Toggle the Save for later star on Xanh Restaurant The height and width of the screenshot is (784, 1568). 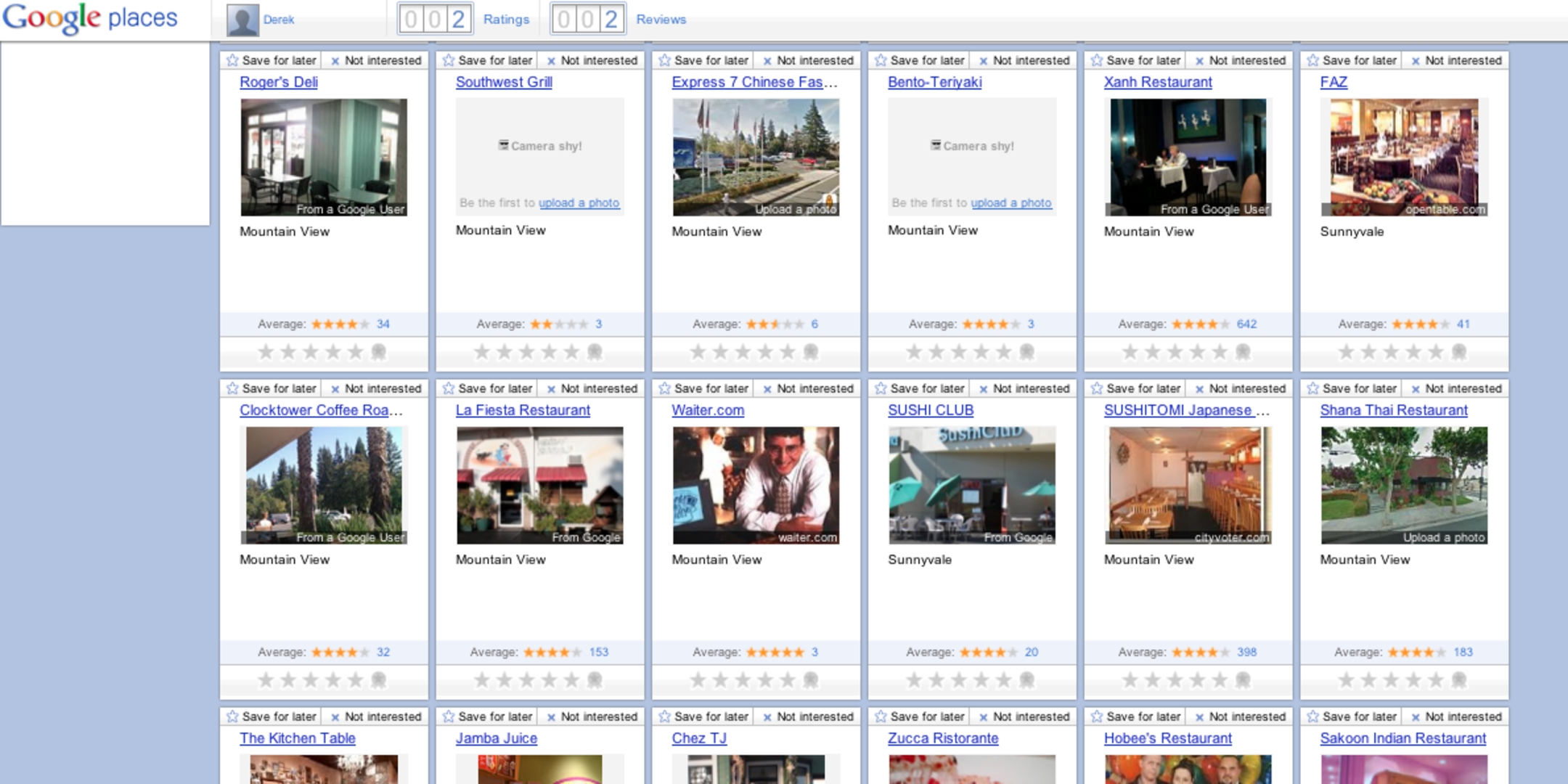click(1097, 60)
